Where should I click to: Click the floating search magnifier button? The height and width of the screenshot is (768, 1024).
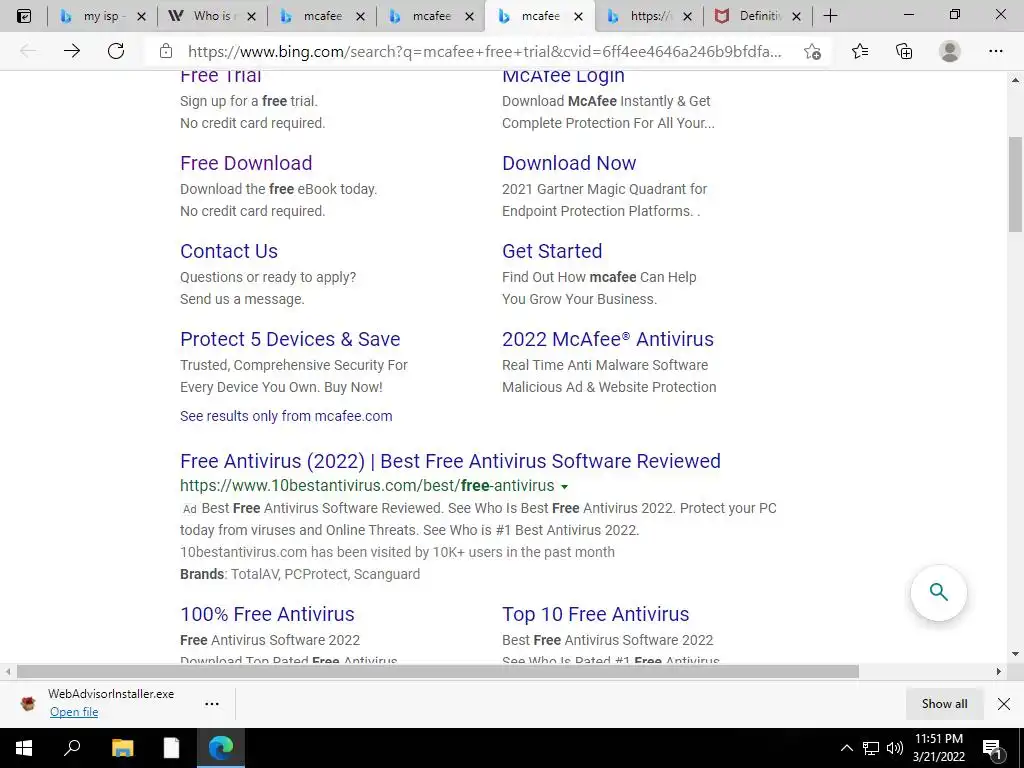[x=938, y=592]
